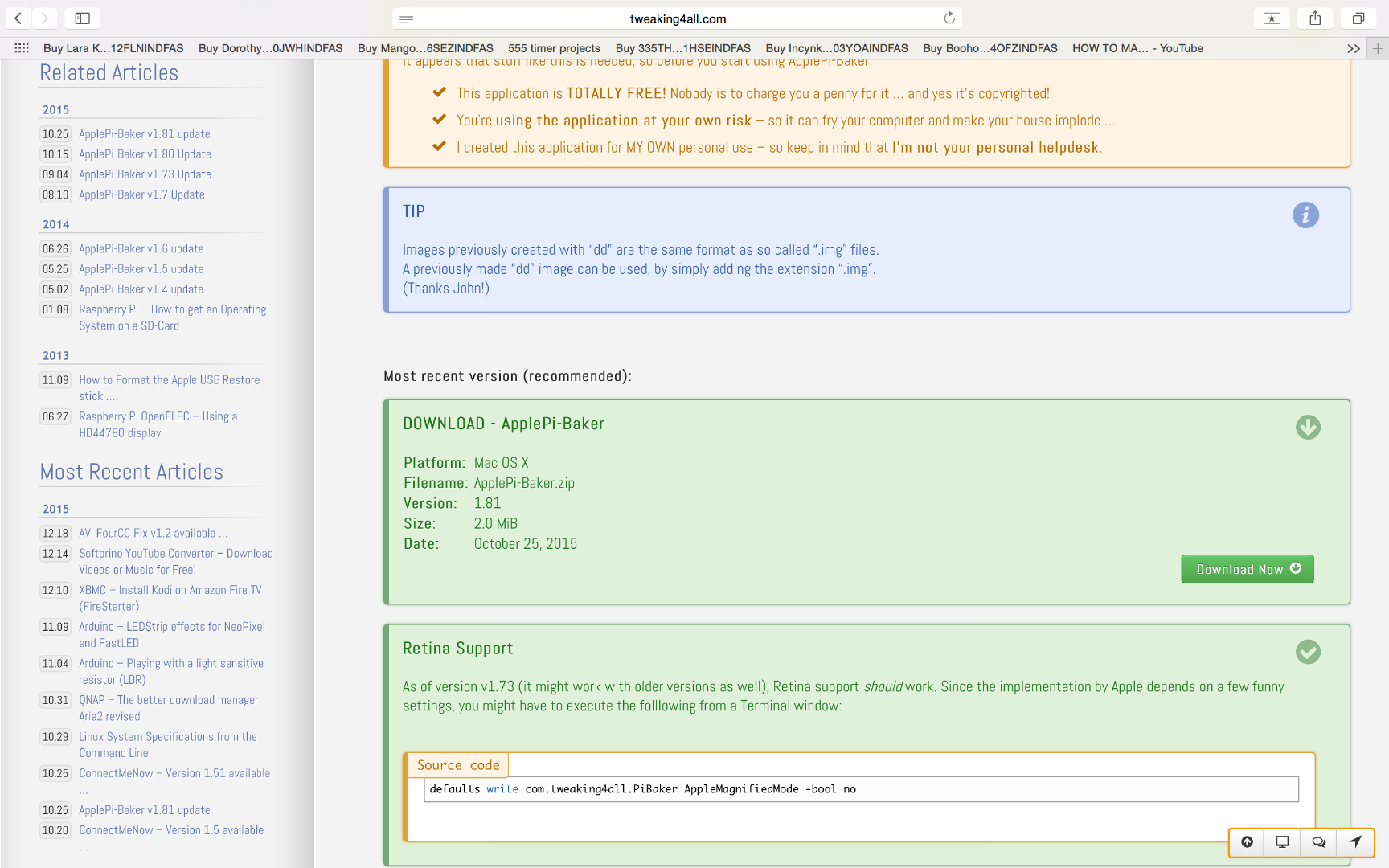
Task: Click the Most Recent Articles heading
Action: (132, 472)
